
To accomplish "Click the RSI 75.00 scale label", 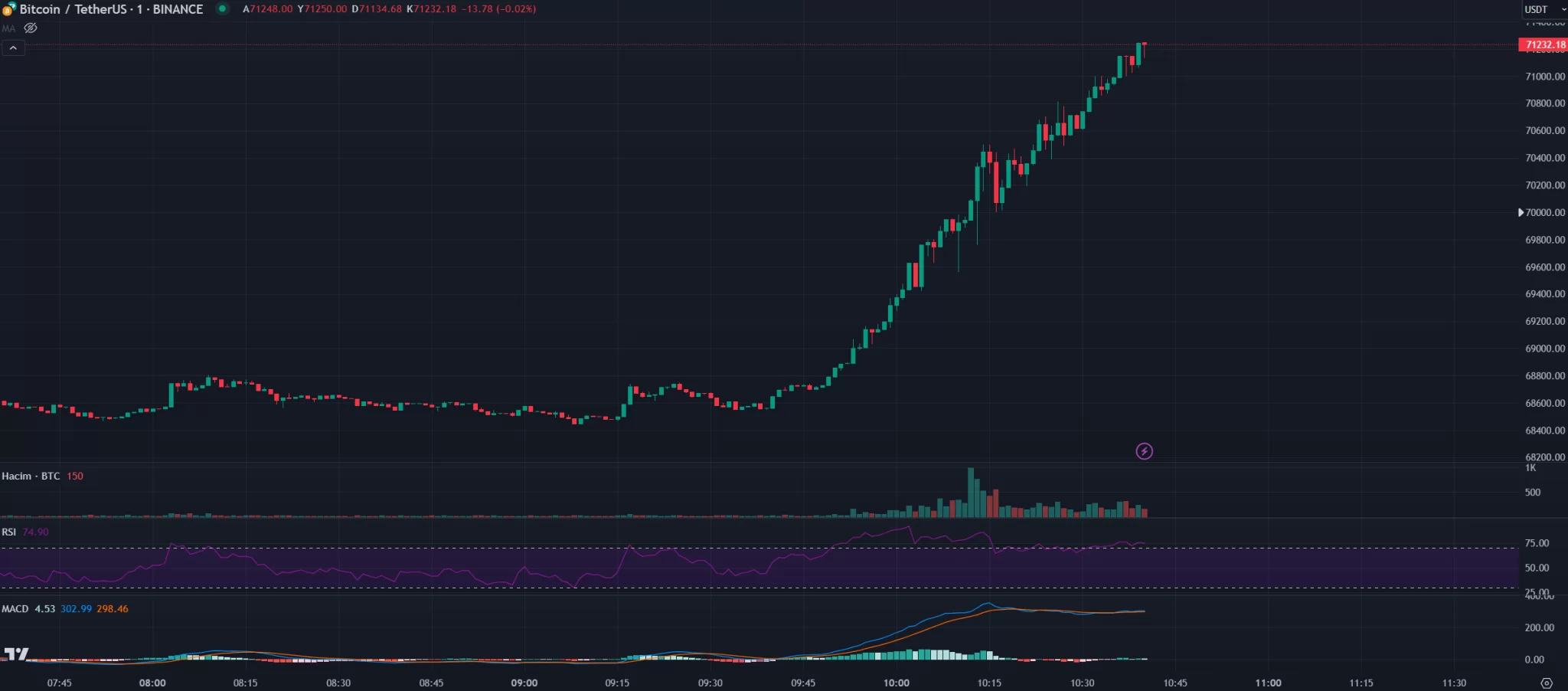I will [x=1536, y=543].
